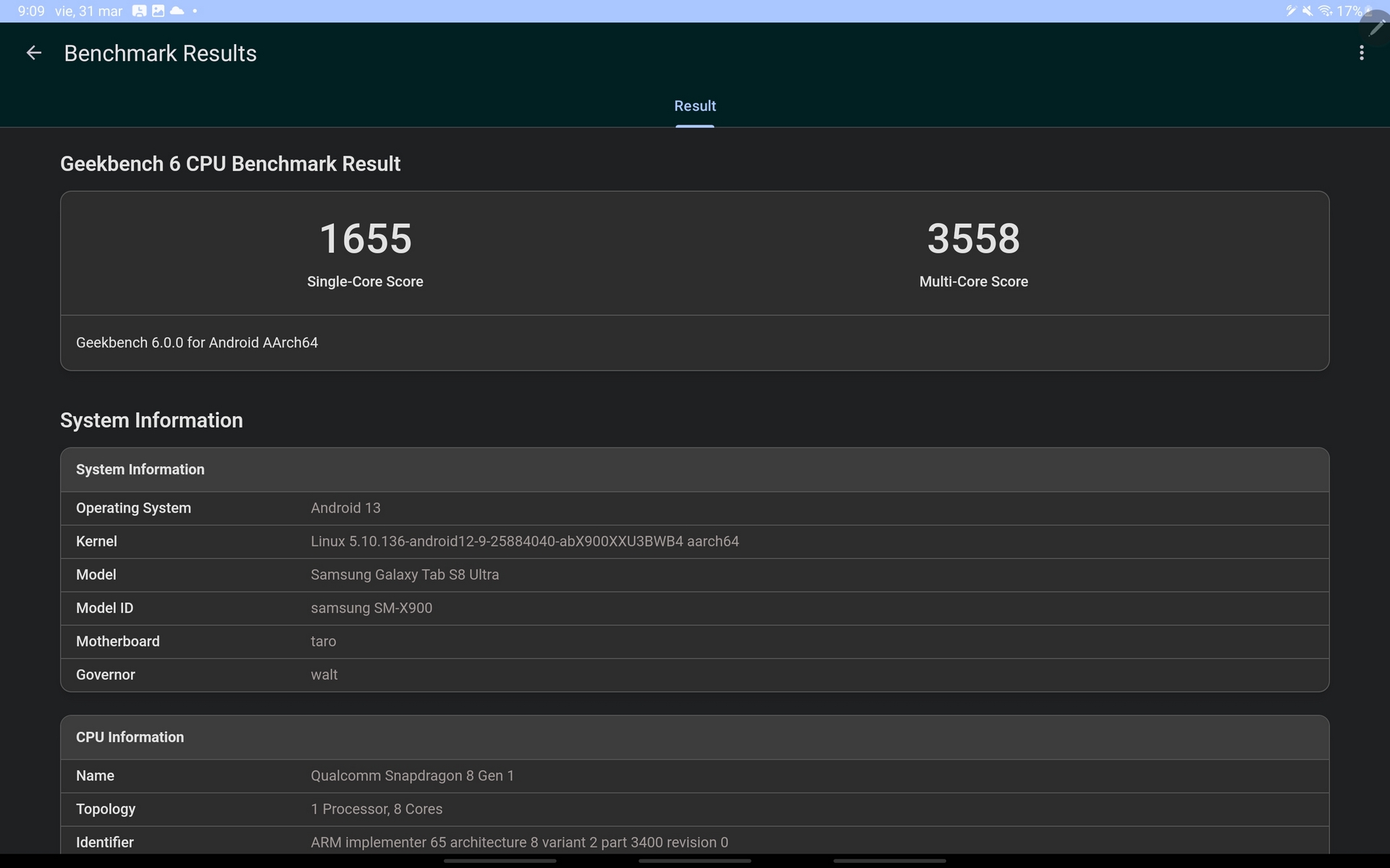This screenshot has height=868, width=1390.
Task: Tap the multi-core score 3558
Action: coord(973,238)
